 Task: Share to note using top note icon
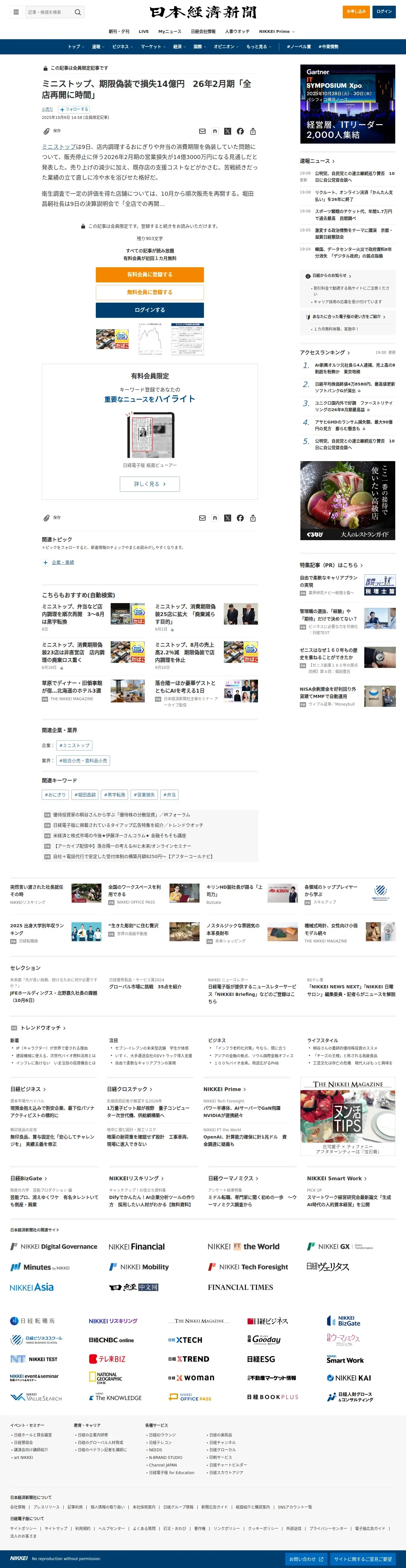(215, 131)
